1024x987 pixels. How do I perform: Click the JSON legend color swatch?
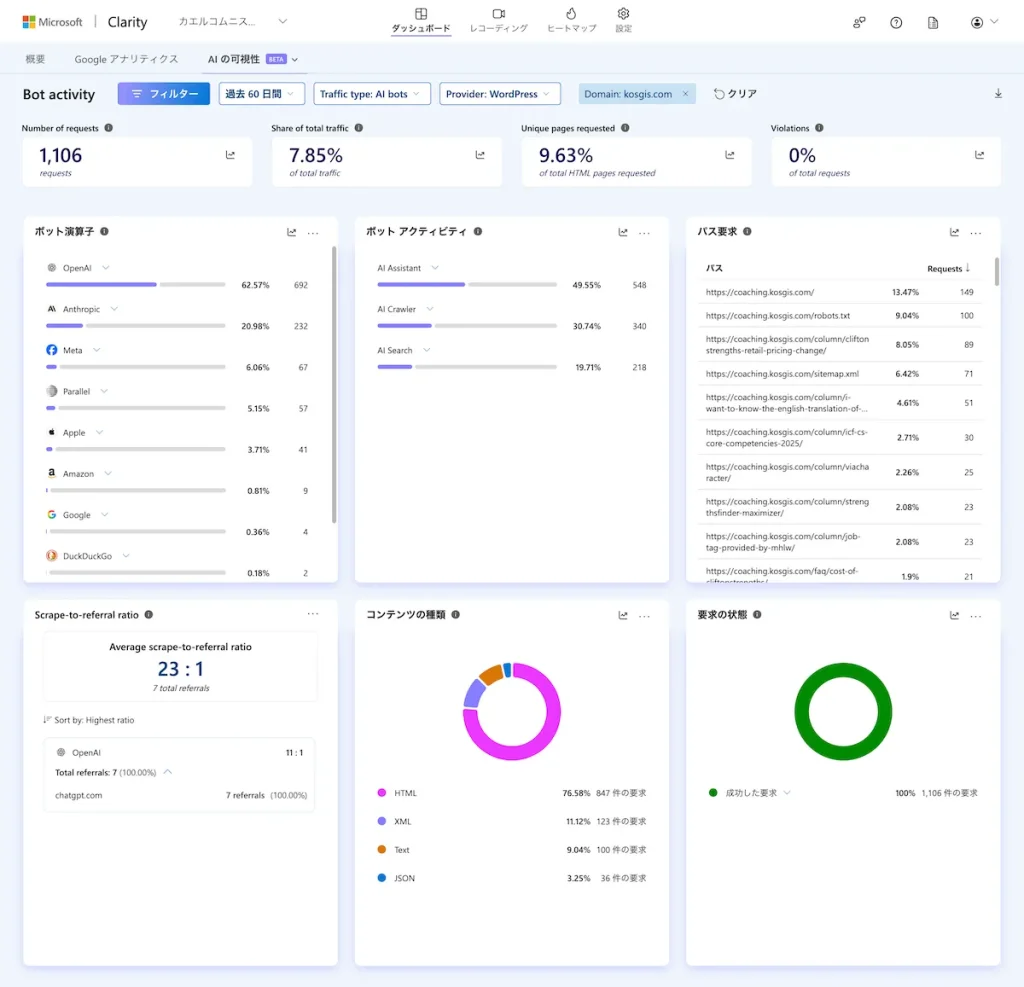[381, 878]
